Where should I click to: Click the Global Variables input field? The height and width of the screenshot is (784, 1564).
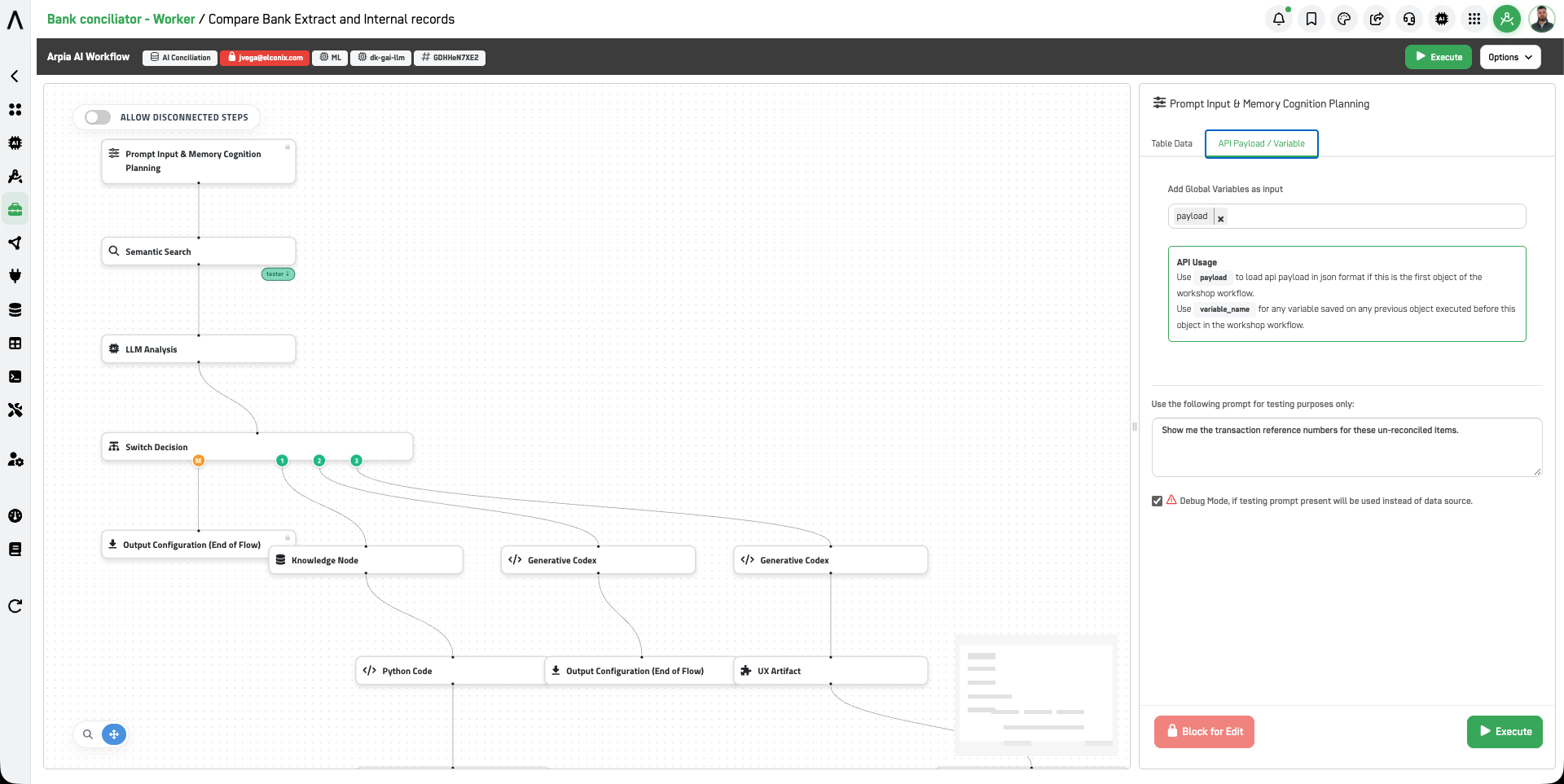point(1347,217)
